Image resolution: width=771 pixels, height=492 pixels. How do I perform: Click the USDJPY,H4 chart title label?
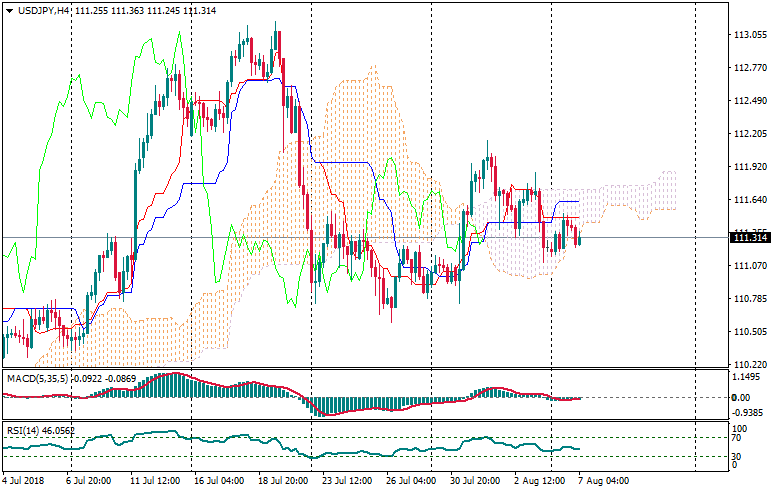(44, 10)
